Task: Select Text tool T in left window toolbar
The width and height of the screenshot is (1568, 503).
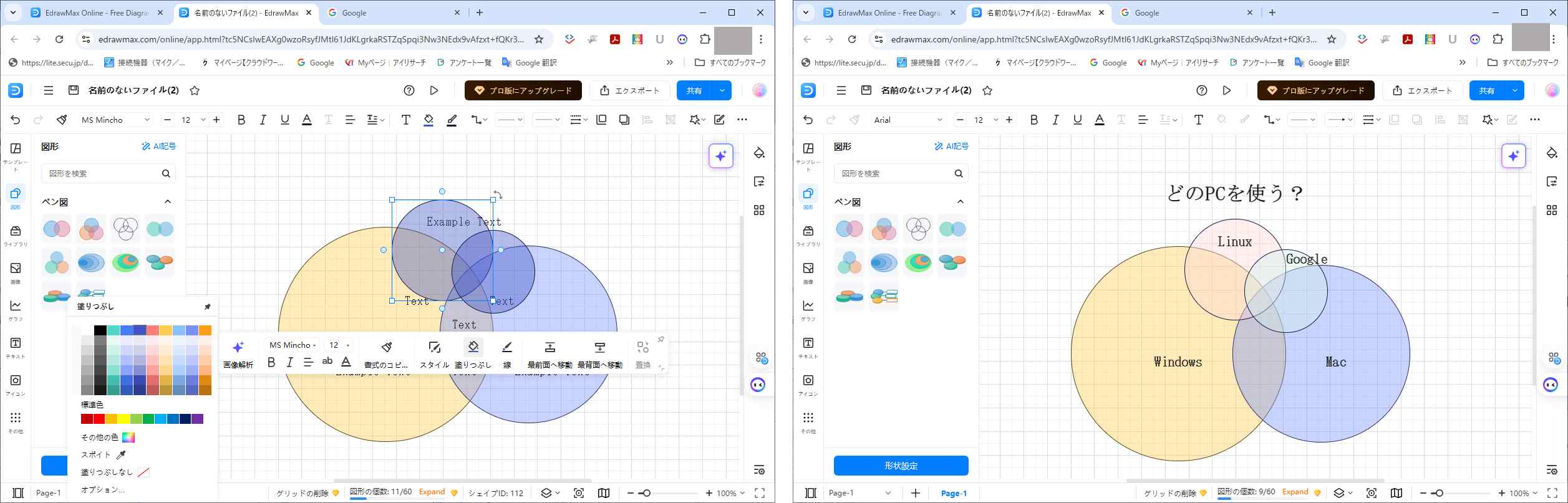Action: coord(405,120)
